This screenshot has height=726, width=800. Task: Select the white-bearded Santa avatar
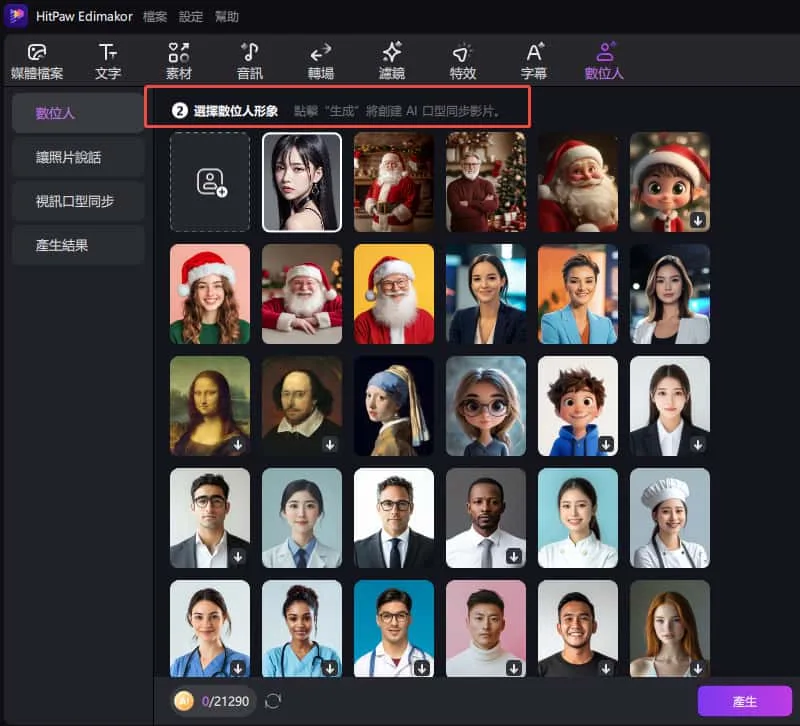302,293
